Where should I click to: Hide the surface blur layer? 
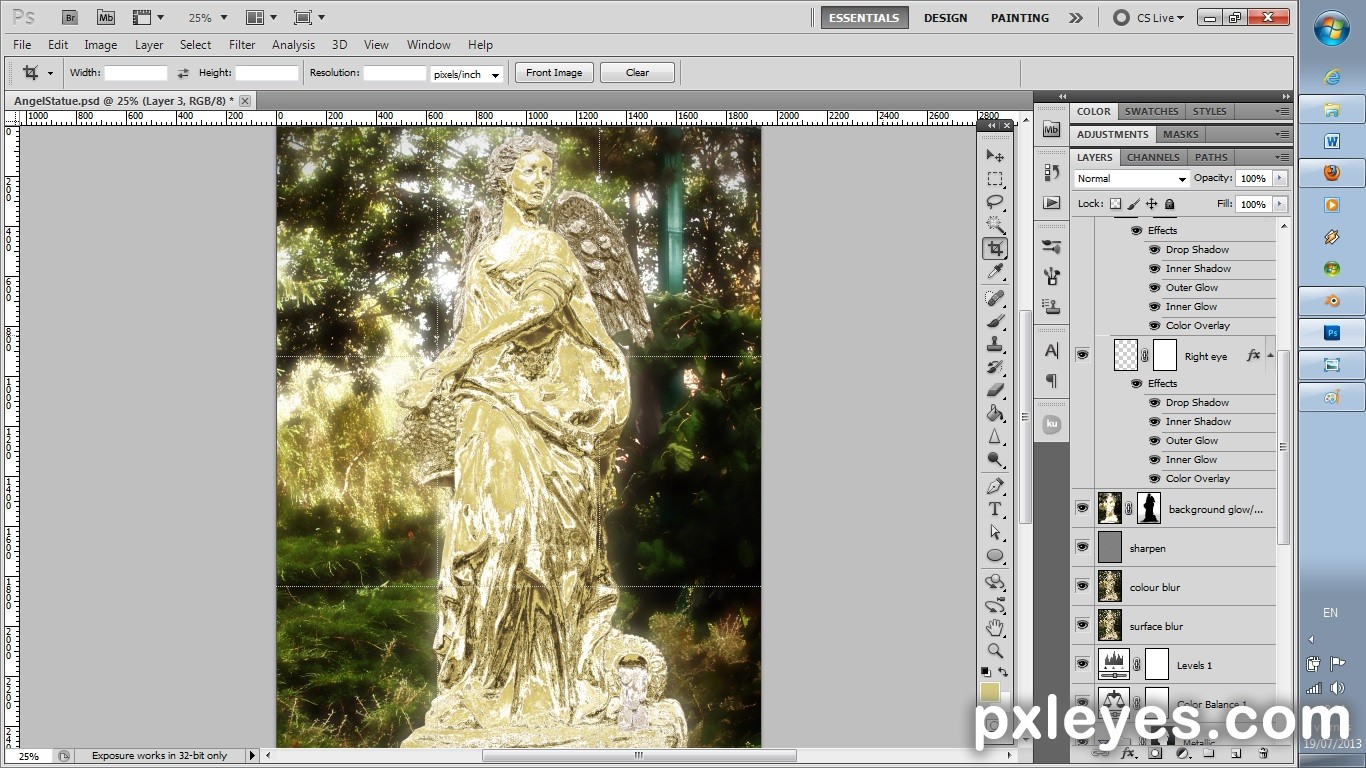click(1082, 625)
